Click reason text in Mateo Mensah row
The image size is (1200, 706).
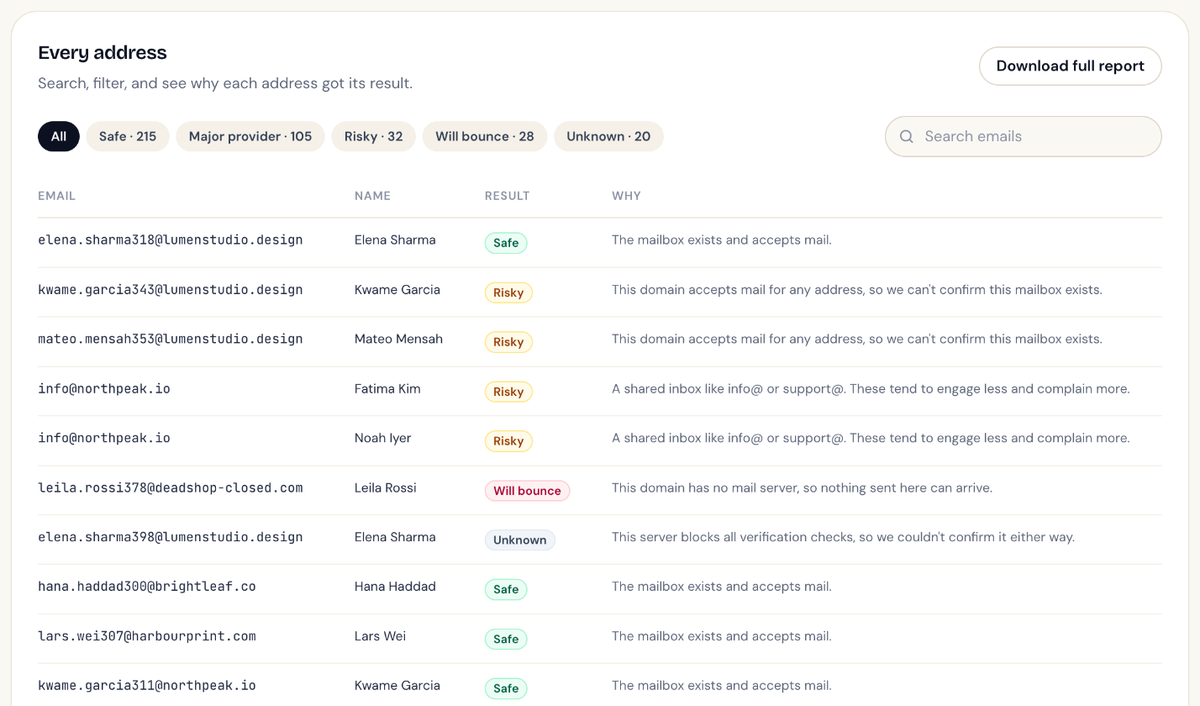(x=857, y=339)
